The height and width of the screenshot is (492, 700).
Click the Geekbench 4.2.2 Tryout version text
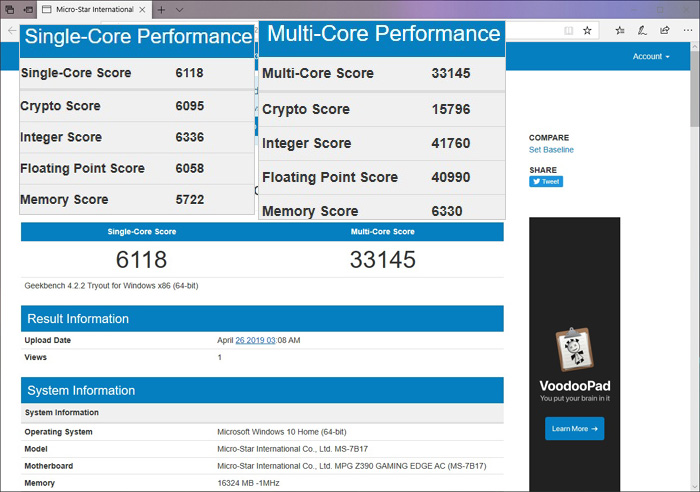coord(111,286)
